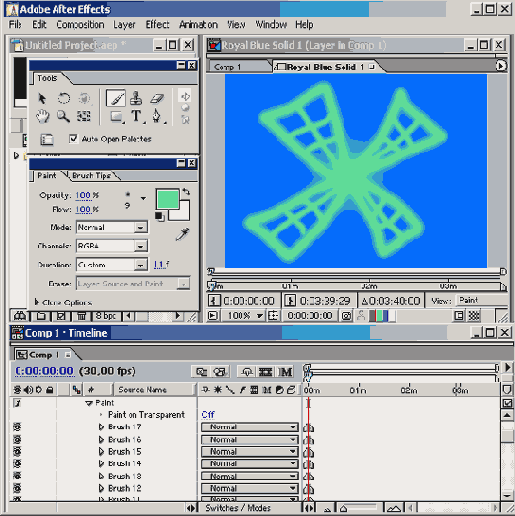Select the Pan Behind tool
The height and width of the screenshot is (516, 515).
click(x=84, y=116)
